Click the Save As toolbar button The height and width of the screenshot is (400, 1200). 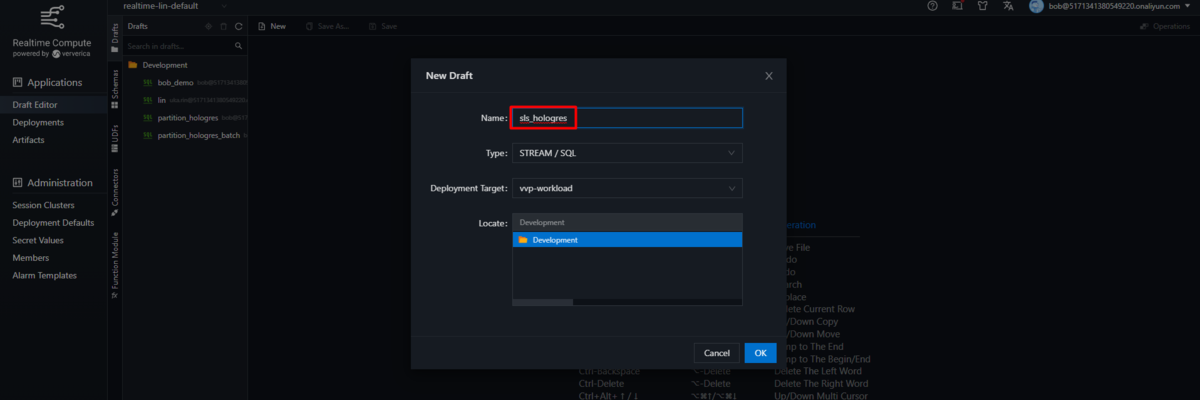(326, 26)
